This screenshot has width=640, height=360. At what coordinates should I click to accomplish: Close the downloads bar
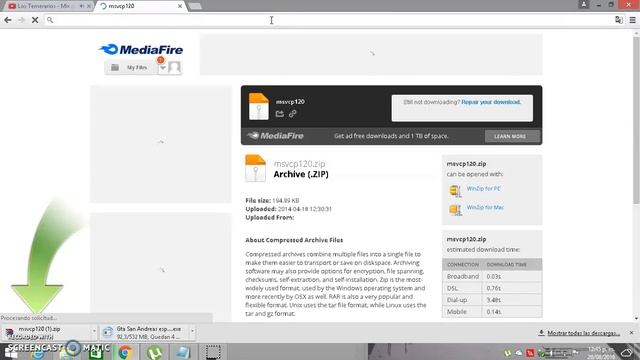(631, 333)
